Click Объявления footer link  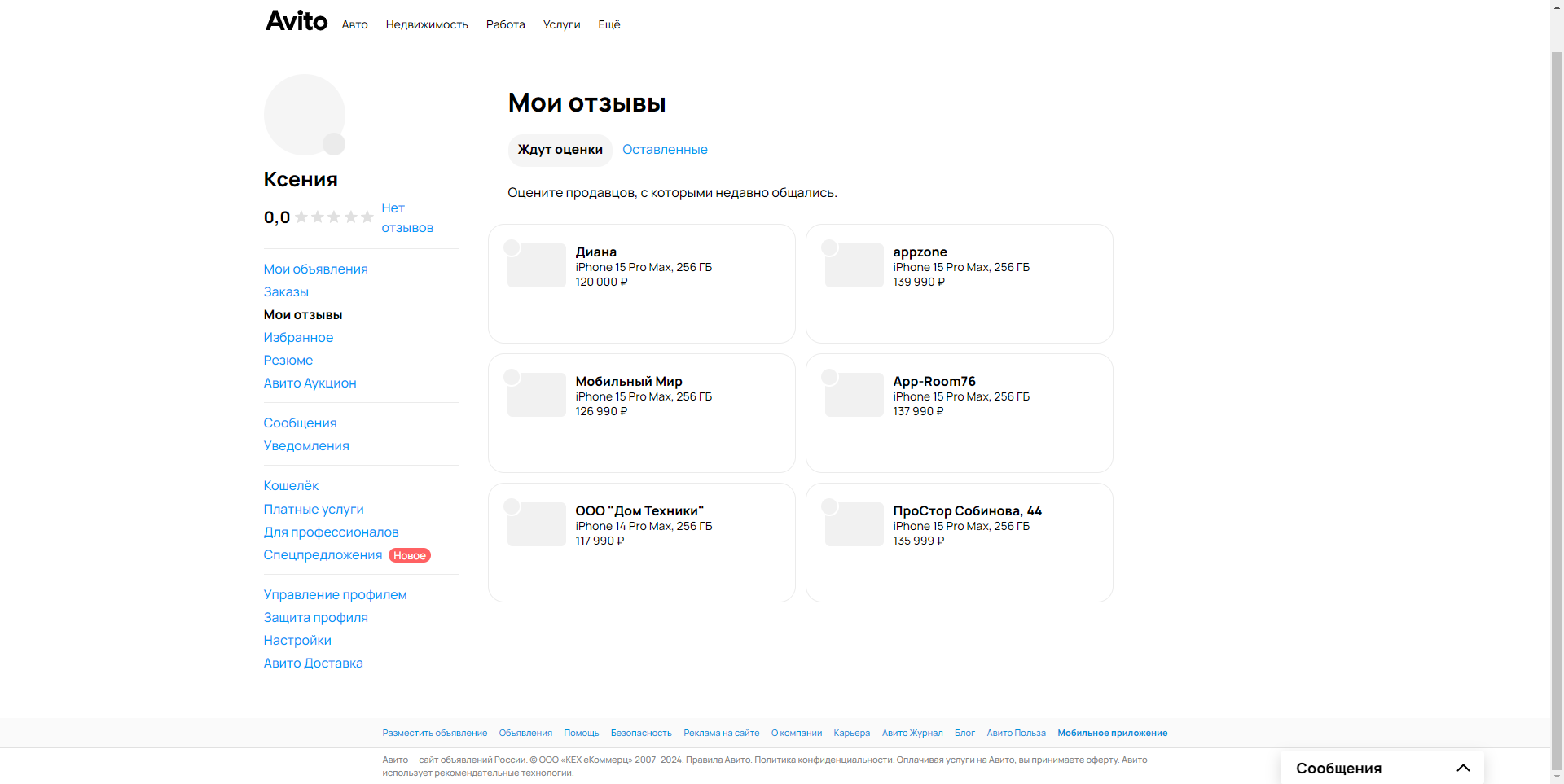(525, 734)
